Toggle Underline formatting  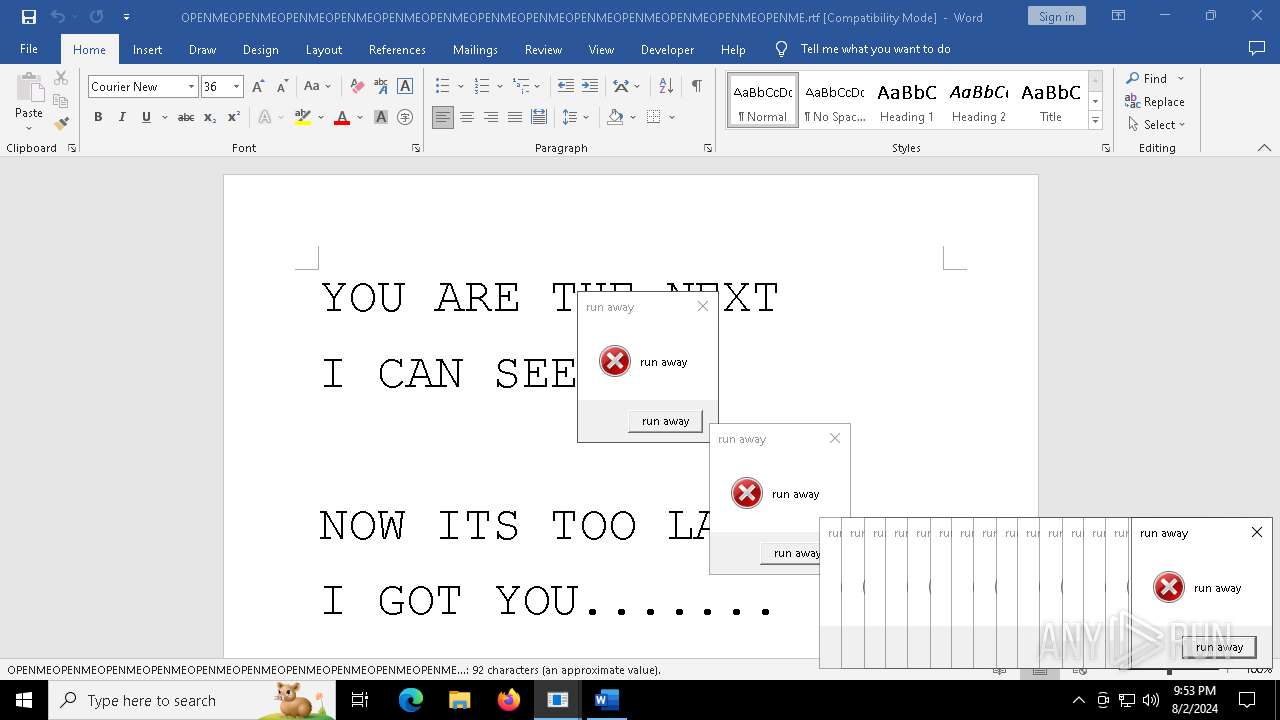point(146,117)
